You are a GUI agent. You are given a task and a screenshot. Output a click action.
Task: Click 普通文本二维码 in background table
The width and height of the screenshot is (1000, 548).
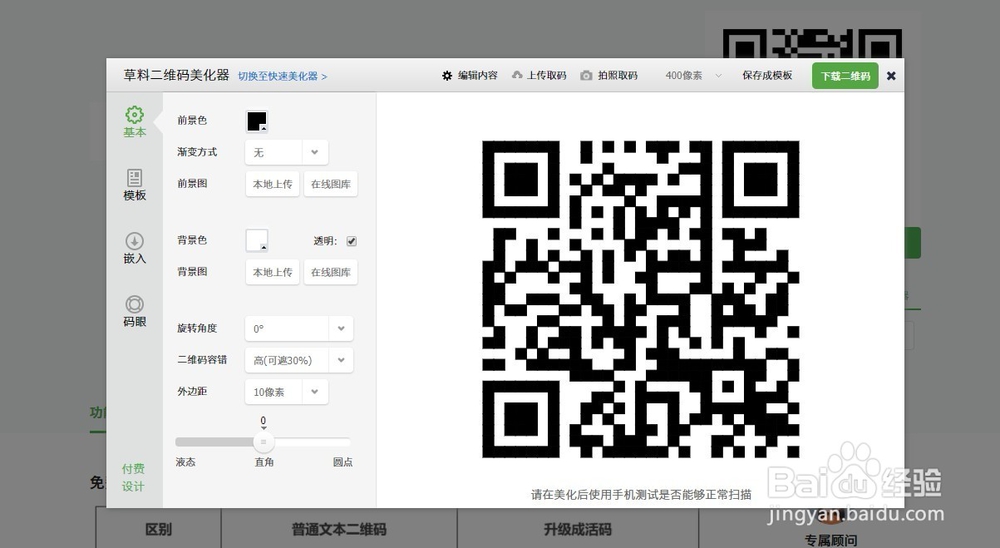tap(339, 529)
